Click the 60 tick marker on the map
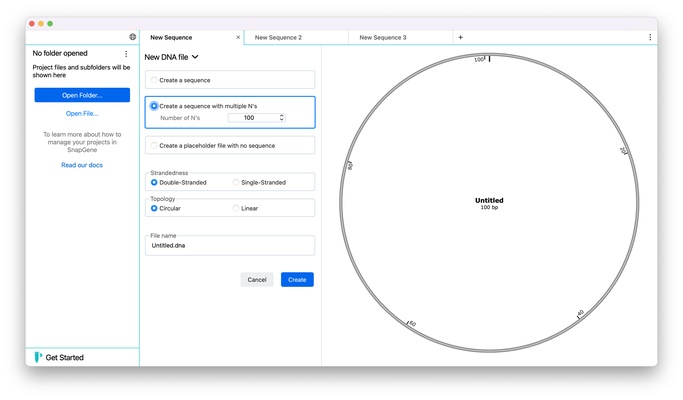 412,323
